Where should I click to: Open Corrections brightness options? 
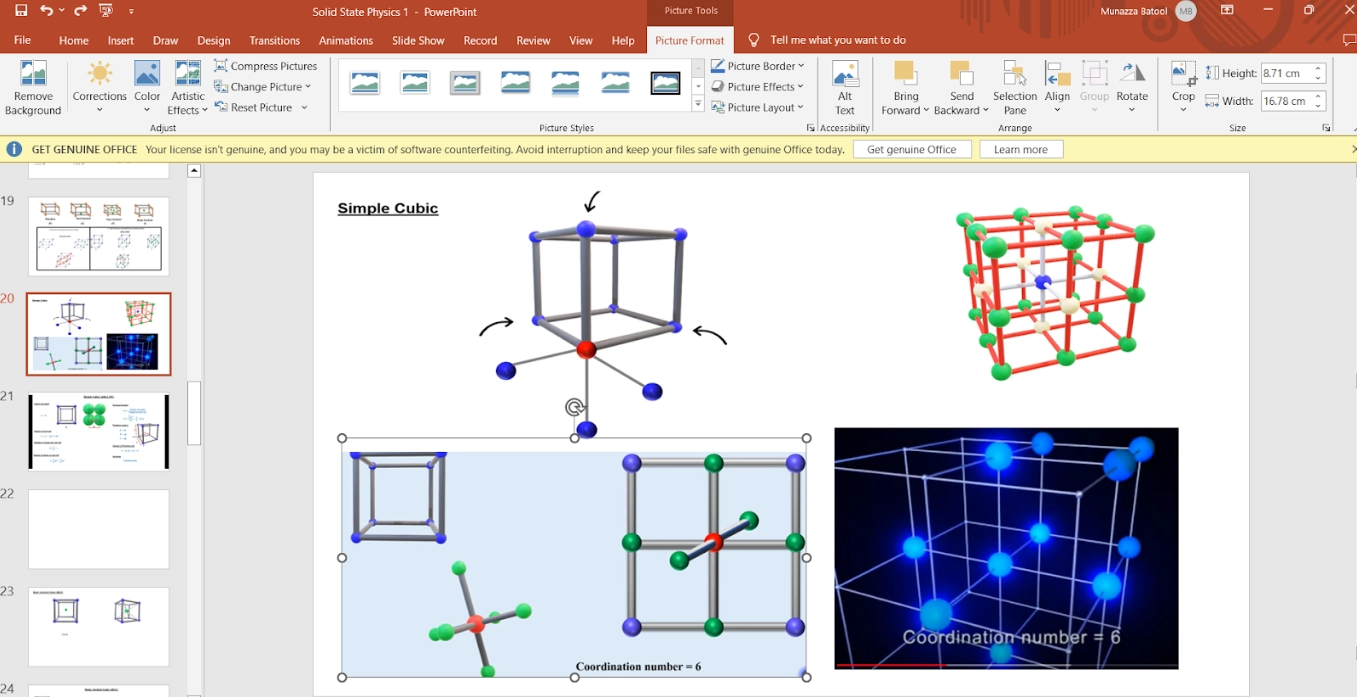coord(100,89)
